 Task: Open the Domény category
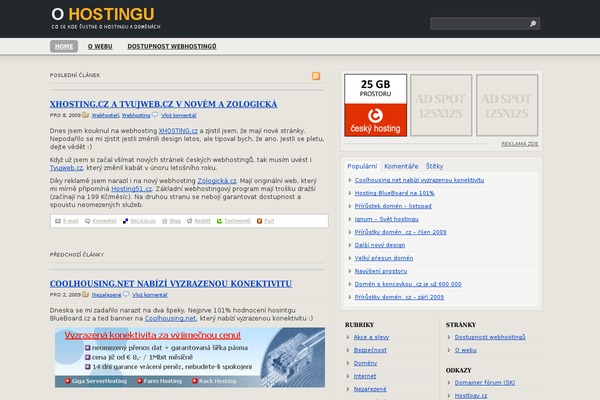pyautogui.click(x=365, y=363)
